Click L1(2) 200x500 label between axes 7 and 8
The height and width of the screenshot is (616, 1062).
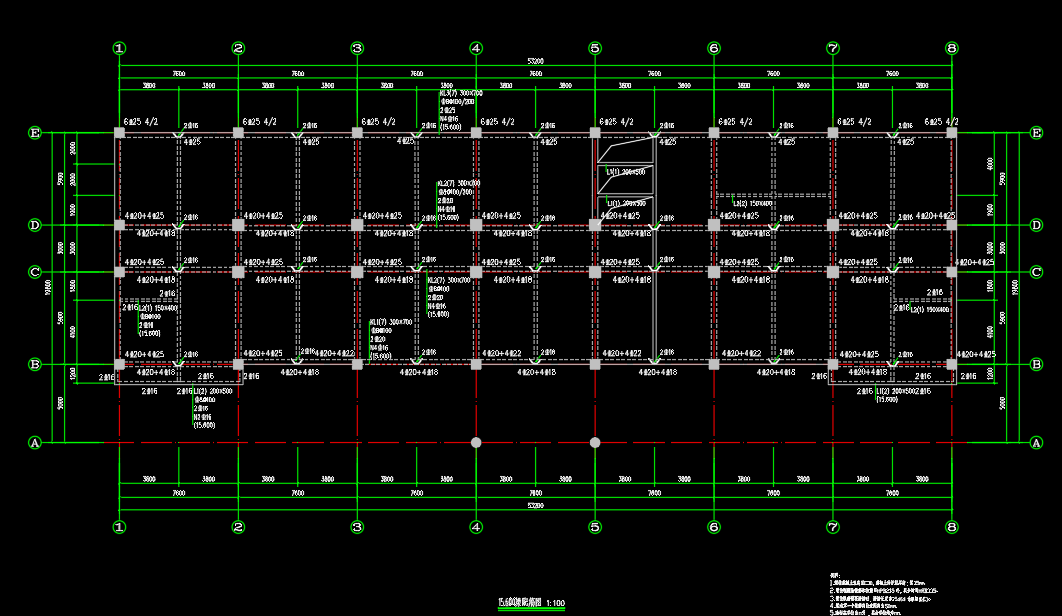pyautogui.click(x=895, y=391)
